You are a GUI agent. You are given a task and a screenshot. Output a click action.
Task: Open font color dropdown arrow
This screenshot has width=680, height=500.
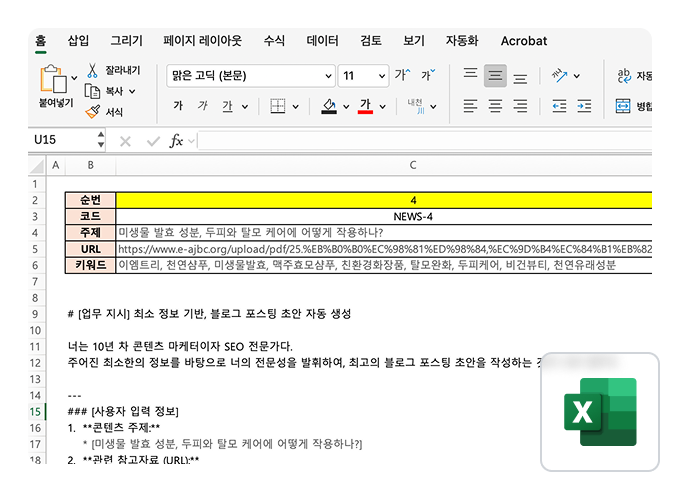pyautogui.click(x=382, y=107)
